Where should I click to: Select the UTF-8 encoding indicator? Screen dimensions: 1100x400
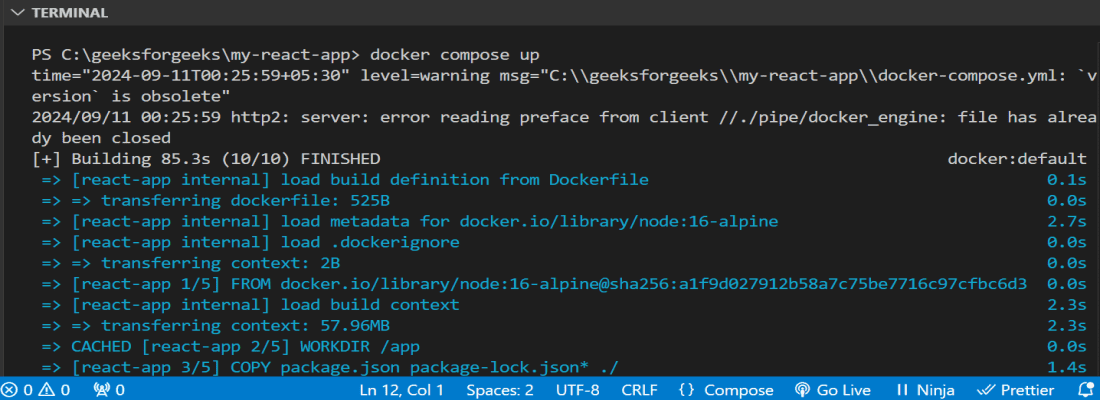pos(577,390)
